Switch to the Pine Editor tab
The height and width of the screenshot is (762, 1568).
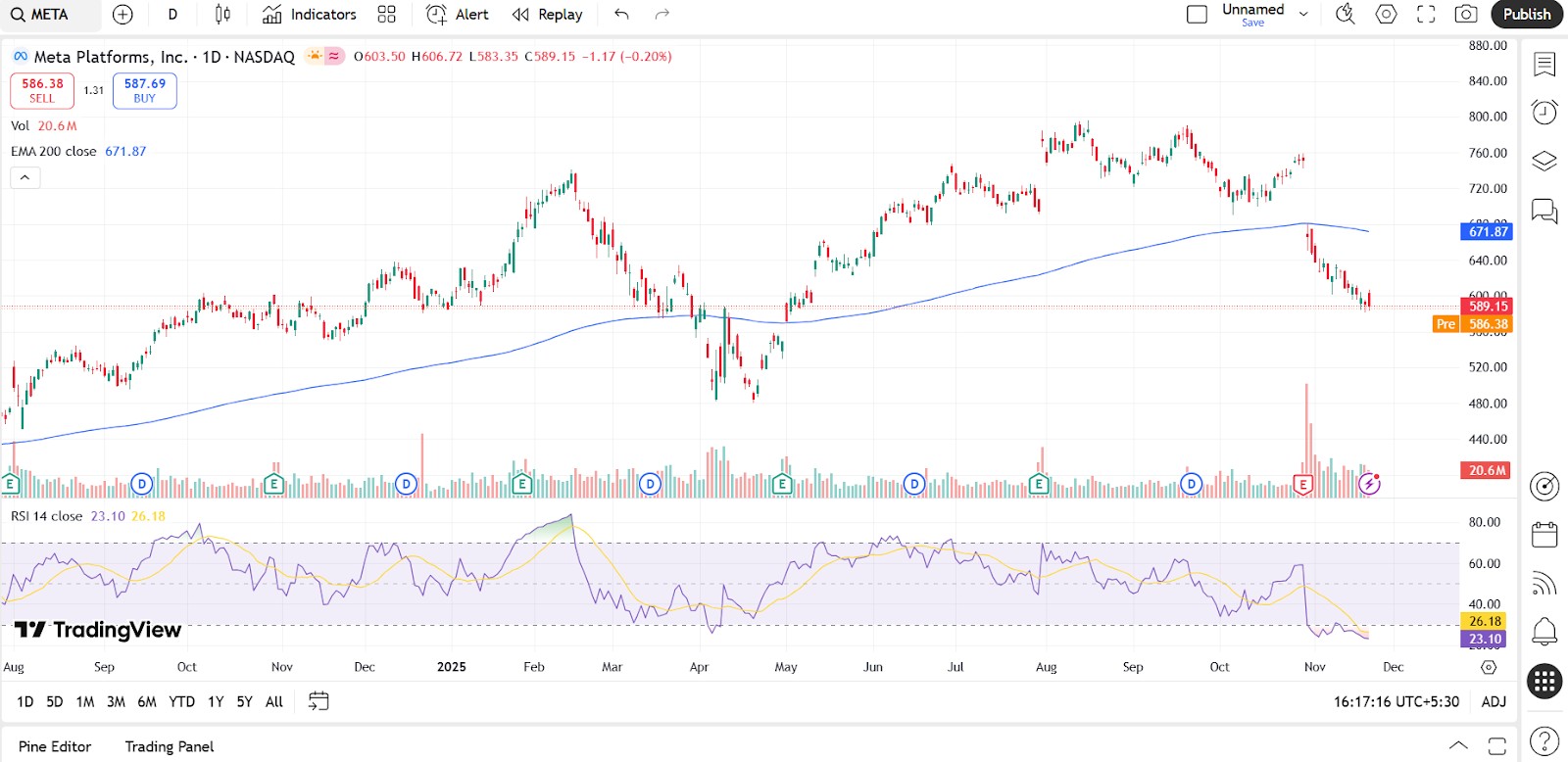[55, 746]
